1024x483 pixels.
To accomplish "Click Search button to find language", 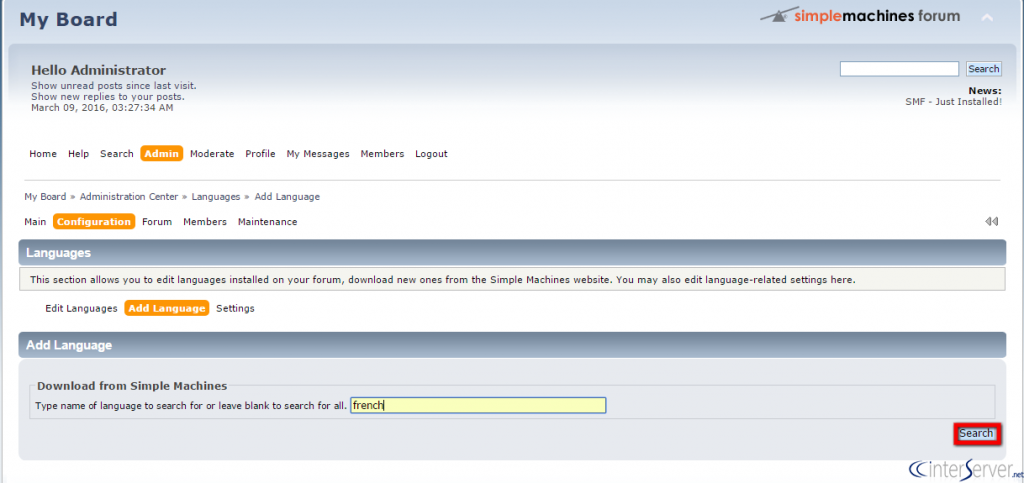I will [x=976, y=433].
